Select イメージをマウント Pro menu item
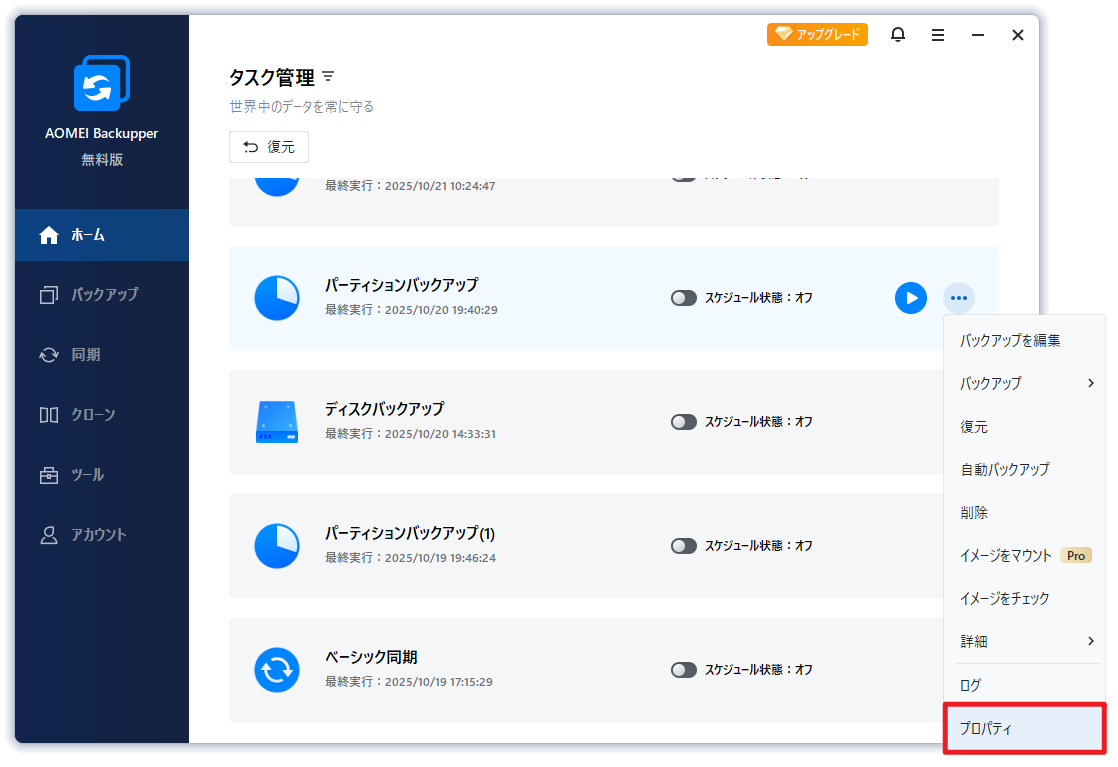The image size is (1118, 767). (x=1024, y=555)
